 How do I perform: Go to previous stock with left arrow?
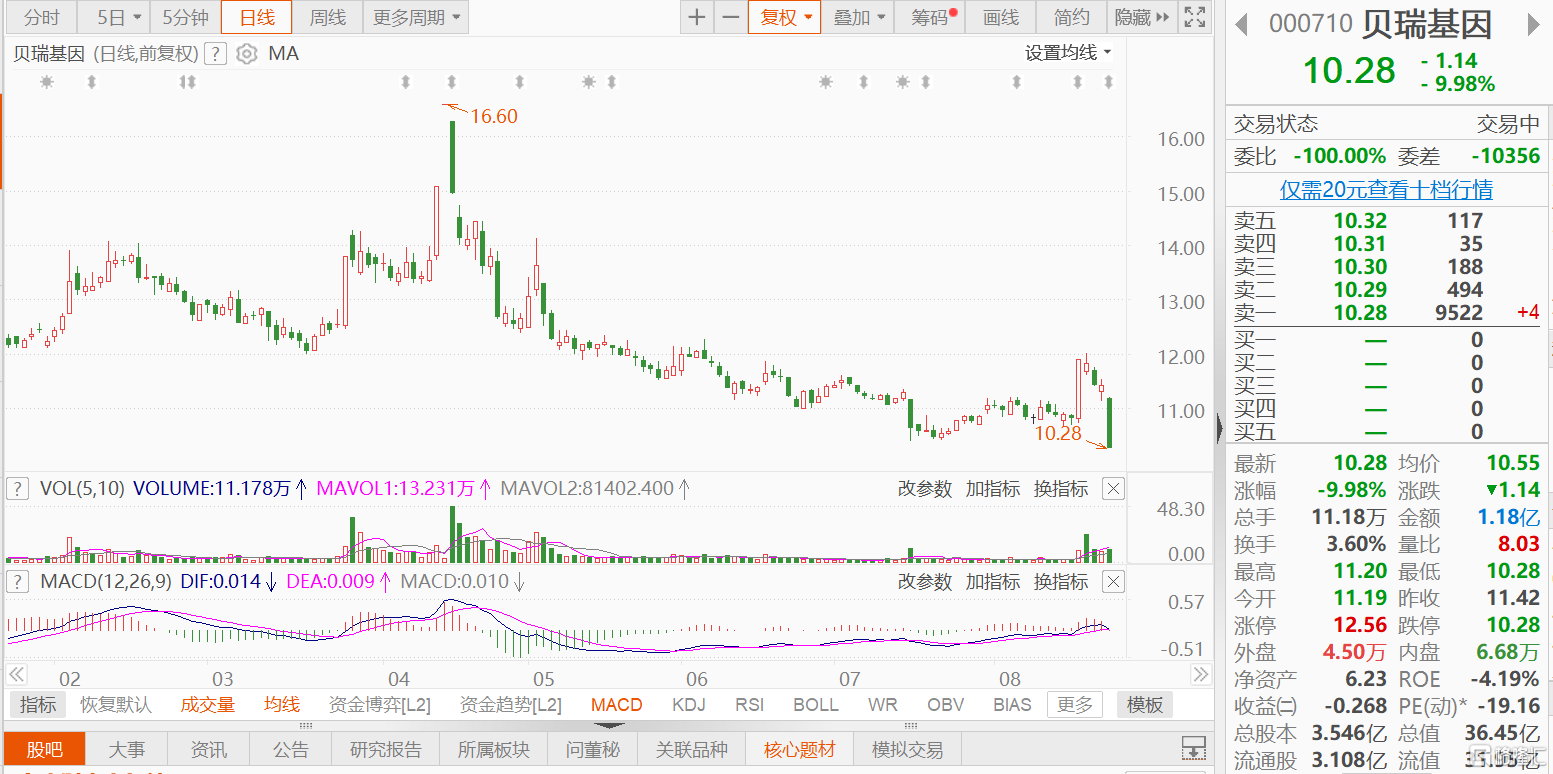(1242, 25)
